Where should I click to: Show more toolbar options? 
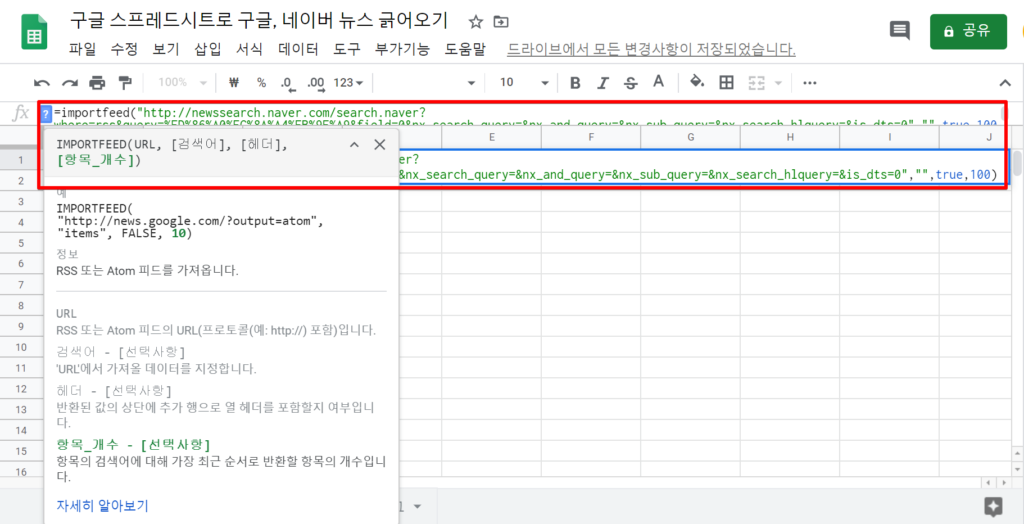(810, 83)
